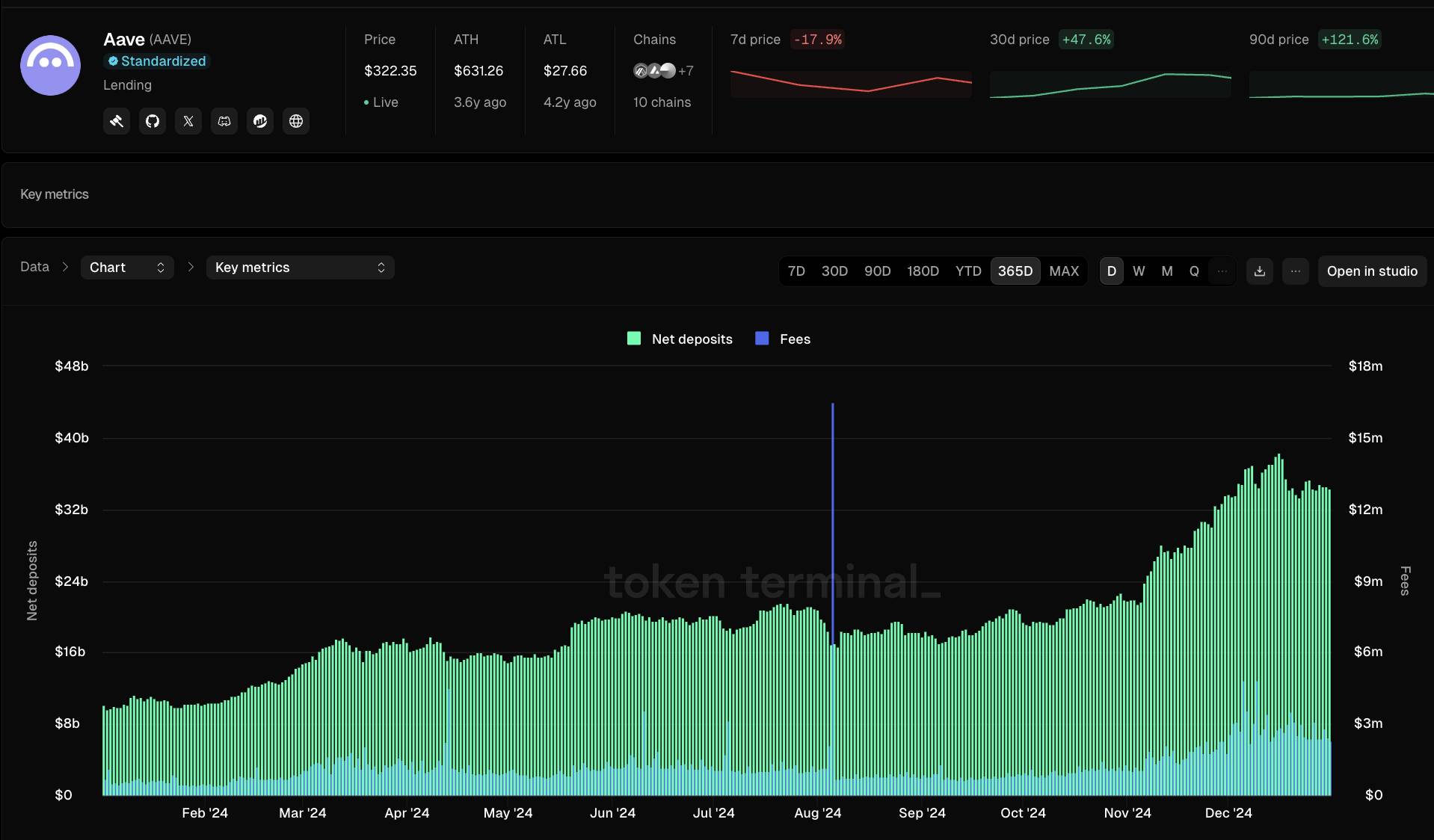The image size is (1434, 840).
Task: Click the +7 additional chains label
Action: pos(686,71)
